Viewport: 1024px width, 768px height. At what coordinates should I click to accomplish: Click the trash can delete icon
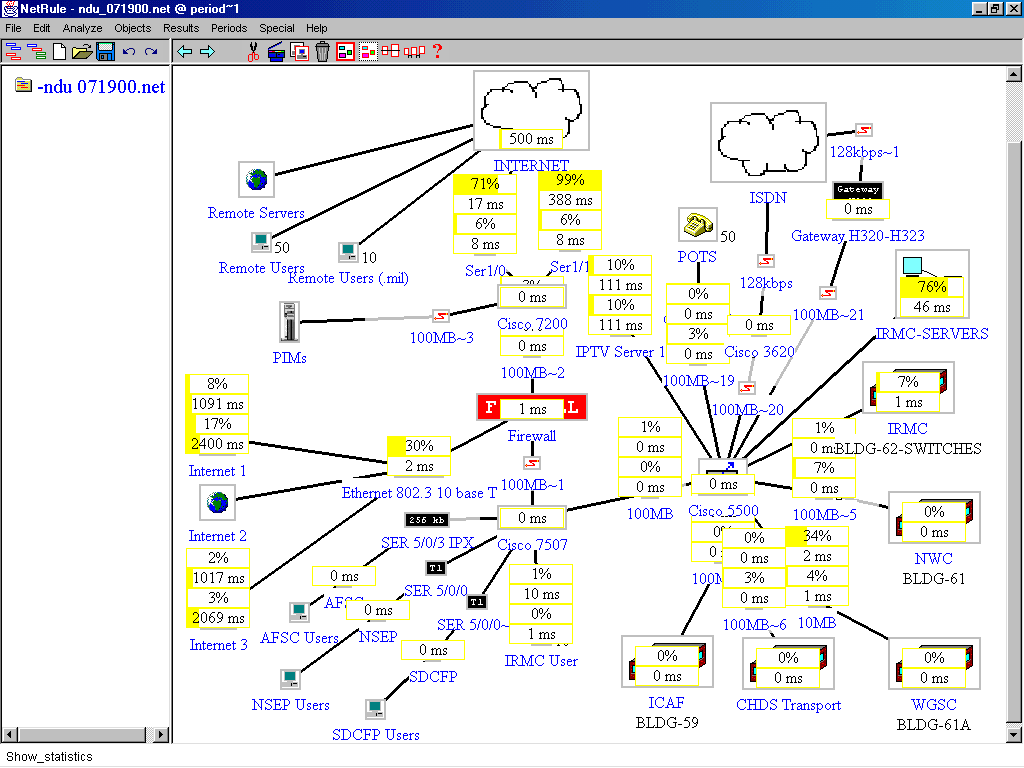coord(322,51)
